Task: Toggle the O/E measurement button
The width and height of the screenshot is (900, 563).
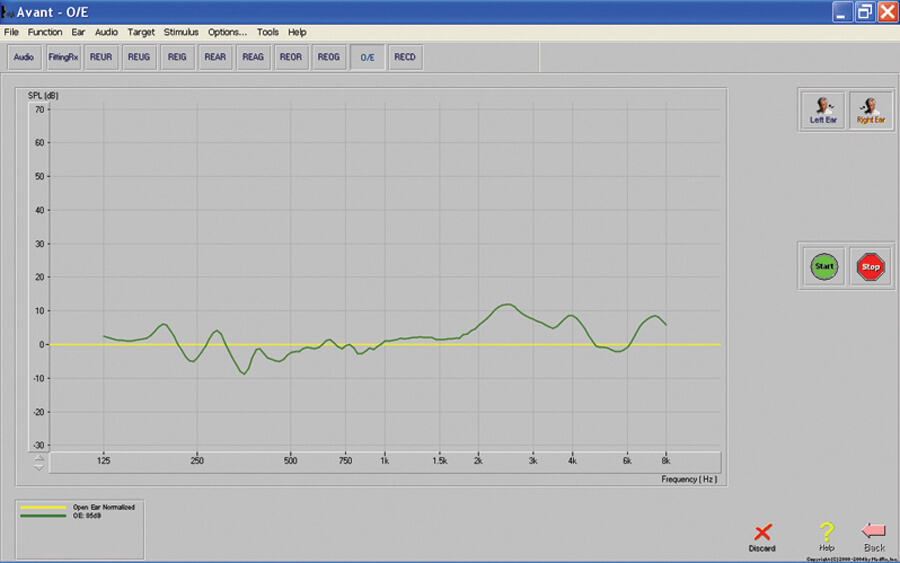Action: (367, 57)
